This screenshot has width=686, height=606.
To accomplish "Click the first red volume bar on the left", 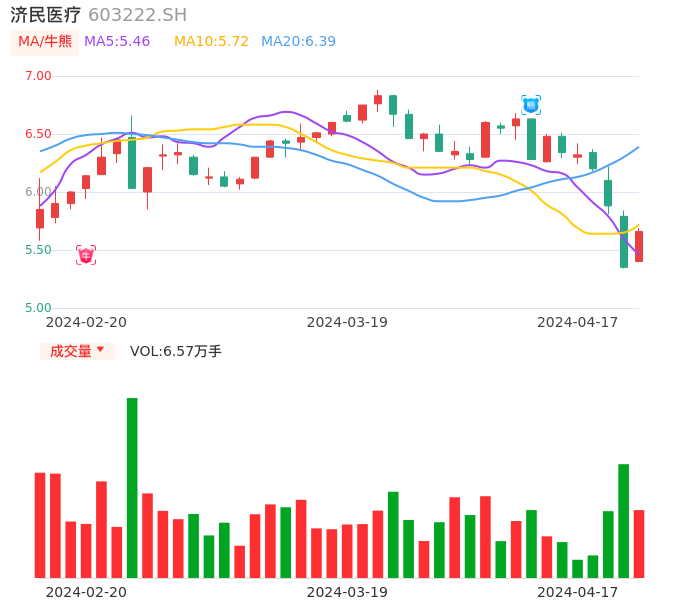I will tap(40, 525).
